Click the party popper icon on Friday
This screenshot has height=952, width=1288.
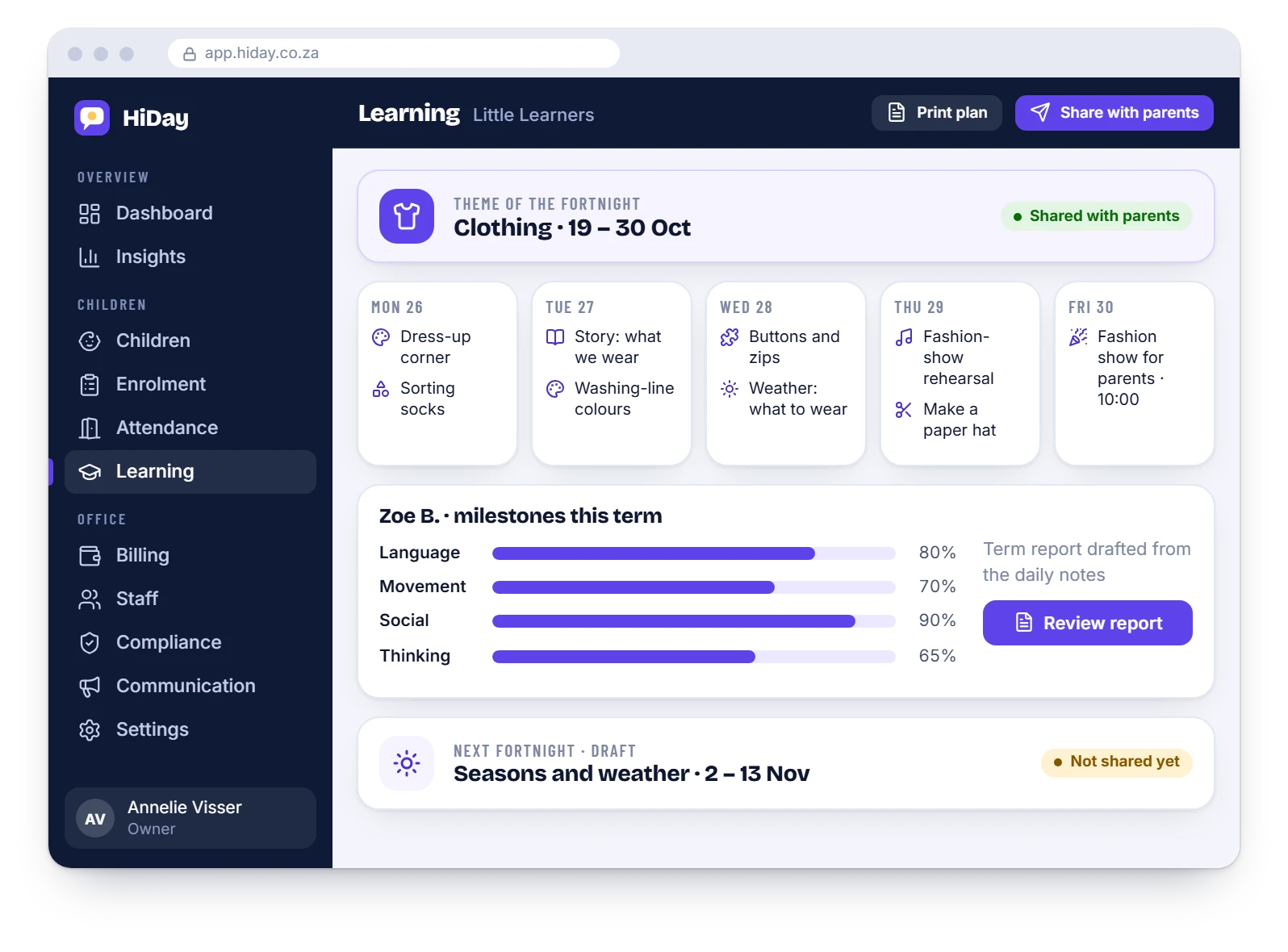(x=1078, y=337)
